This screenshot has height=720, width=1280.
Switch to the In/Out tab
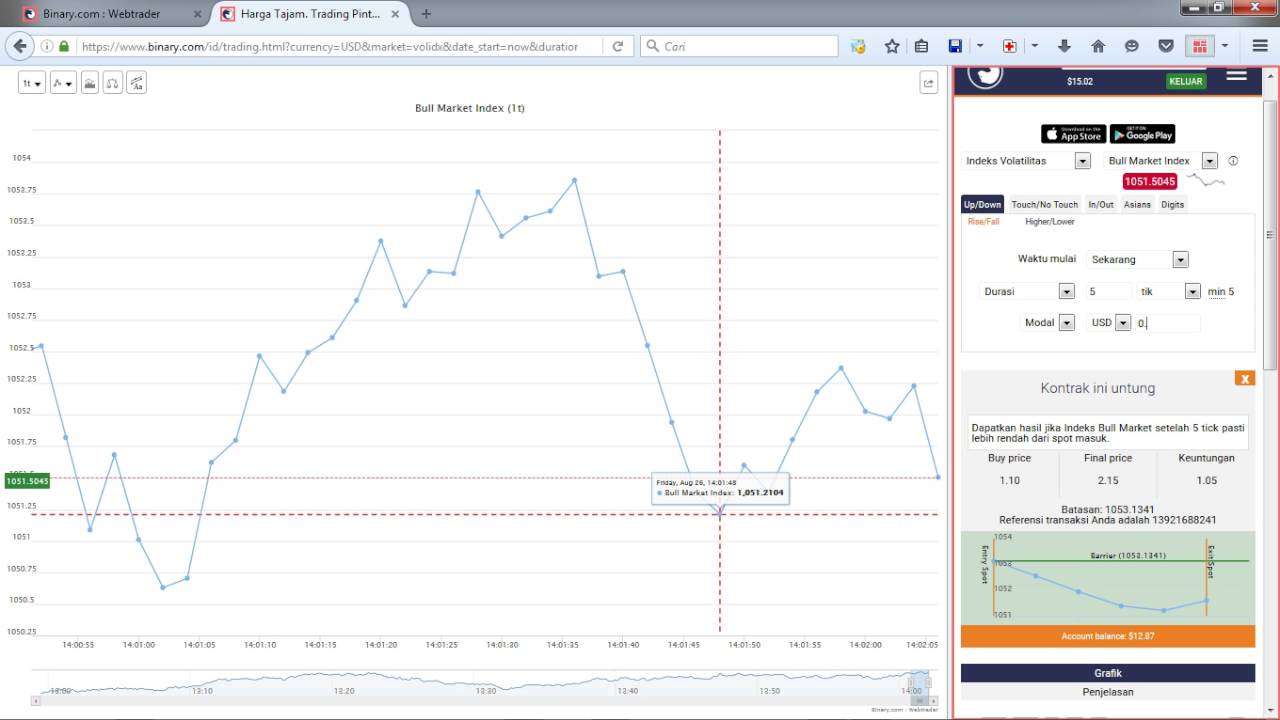1101,204
